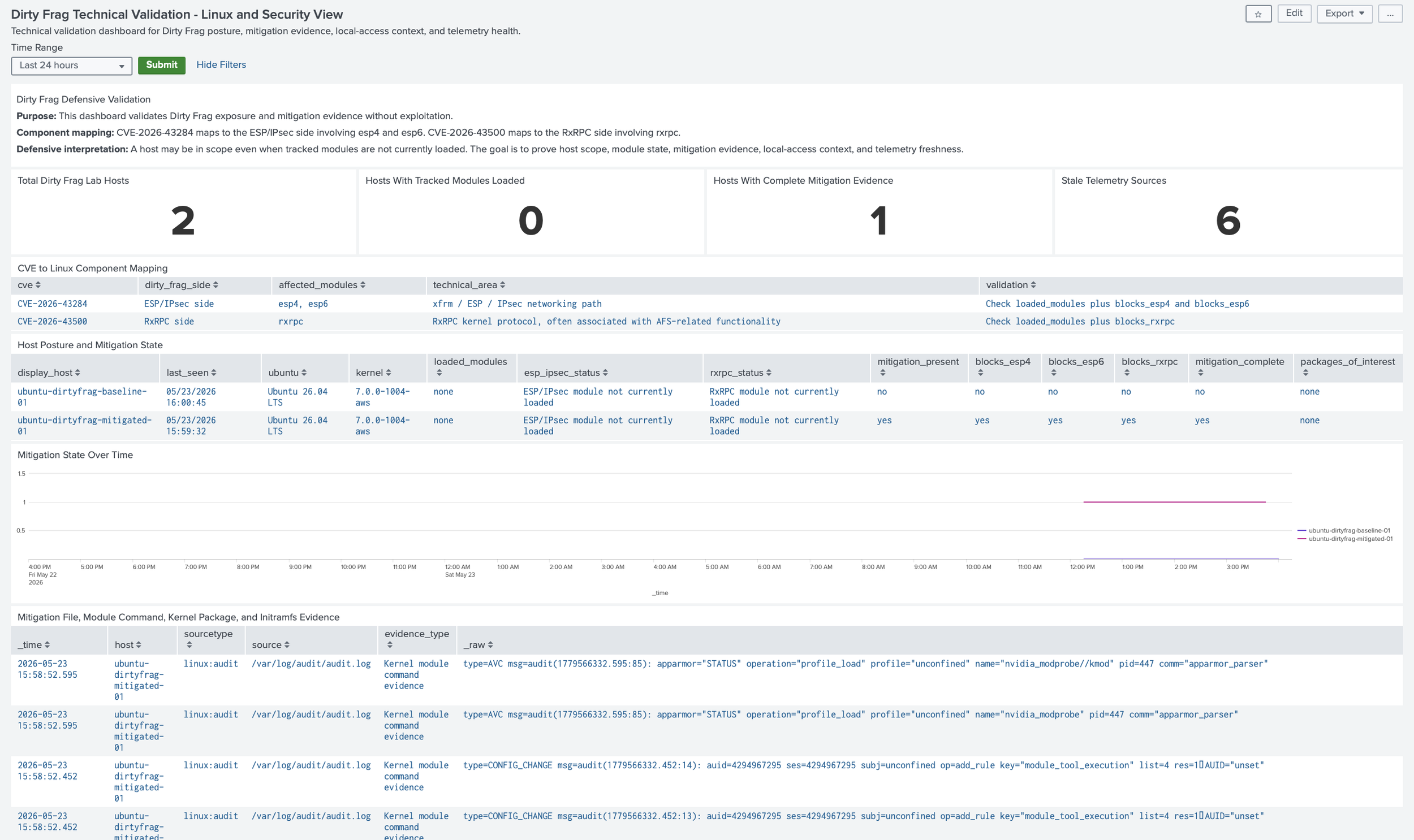Open ubuntu-dirtyfrag-mitigated-01 in Host Posture table
The width and height of the screenshot is (1414, 840).
tap(84, 426)
